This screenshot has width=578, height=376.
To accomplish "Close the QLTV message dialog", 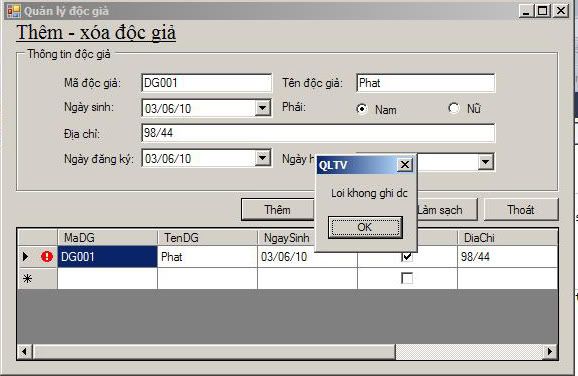I will [x=405, y=164].
